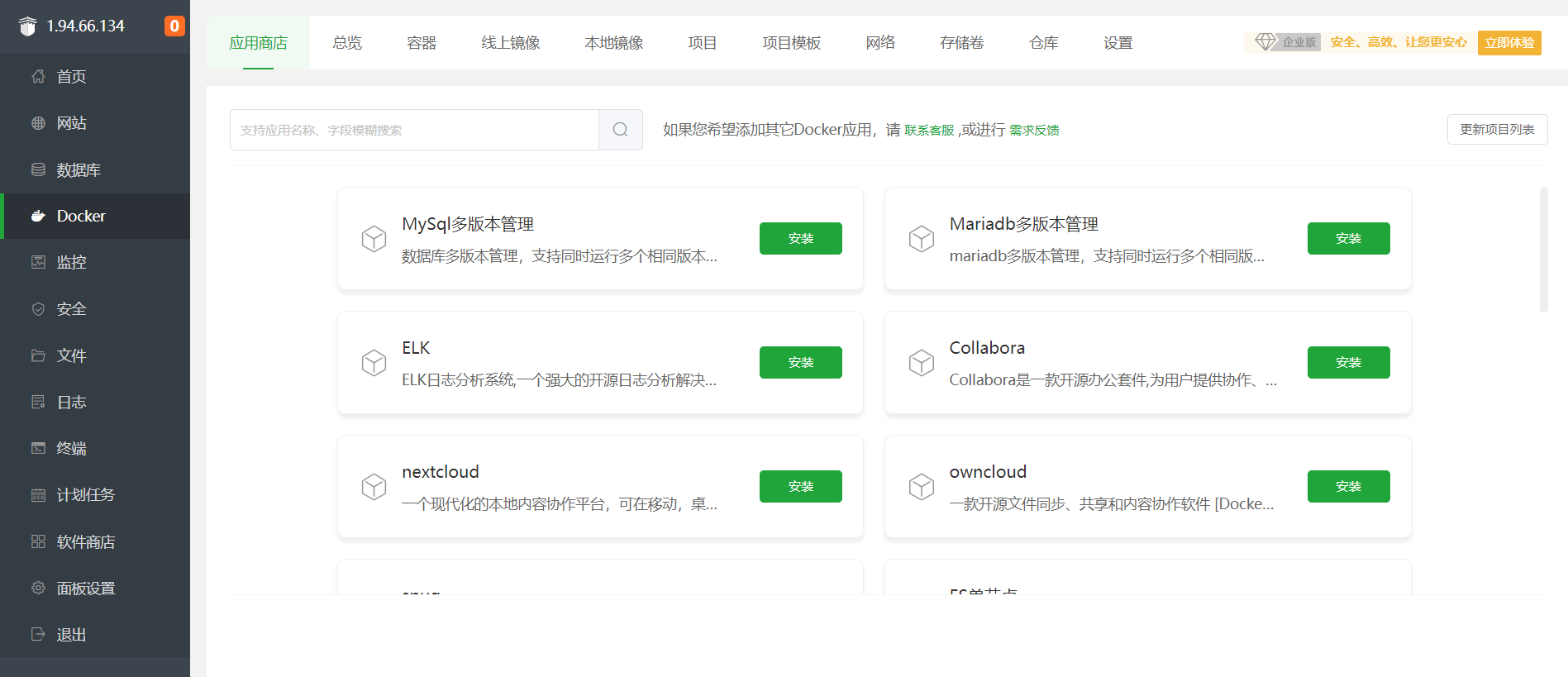1568x677 pixels.
Task: Open the 仓库 tab
Action: [x=1044, y=43]
